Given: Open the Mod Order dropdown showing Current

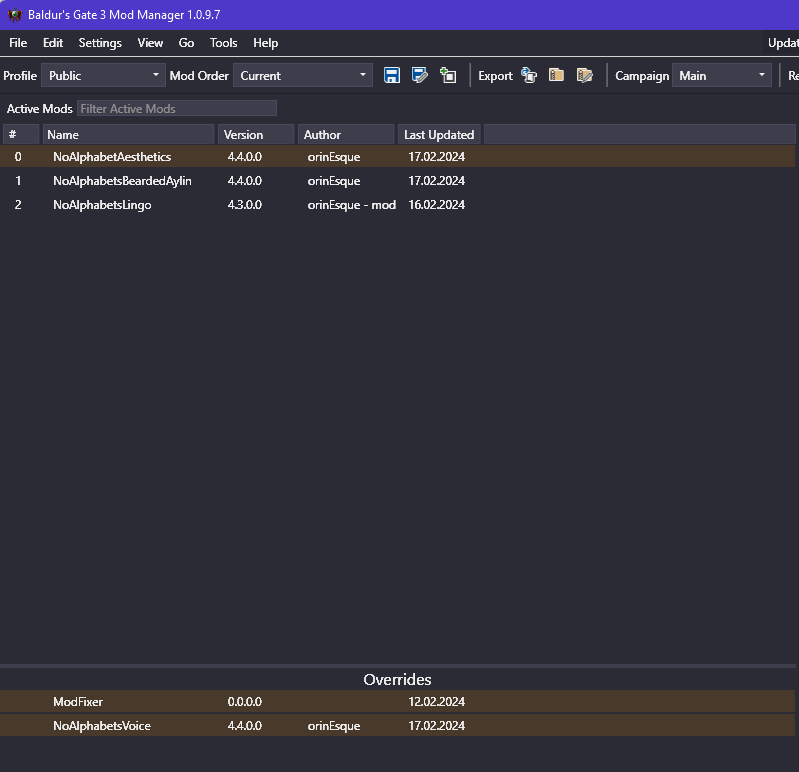Looking at the screenshot, I should click(x=303, y=75).
